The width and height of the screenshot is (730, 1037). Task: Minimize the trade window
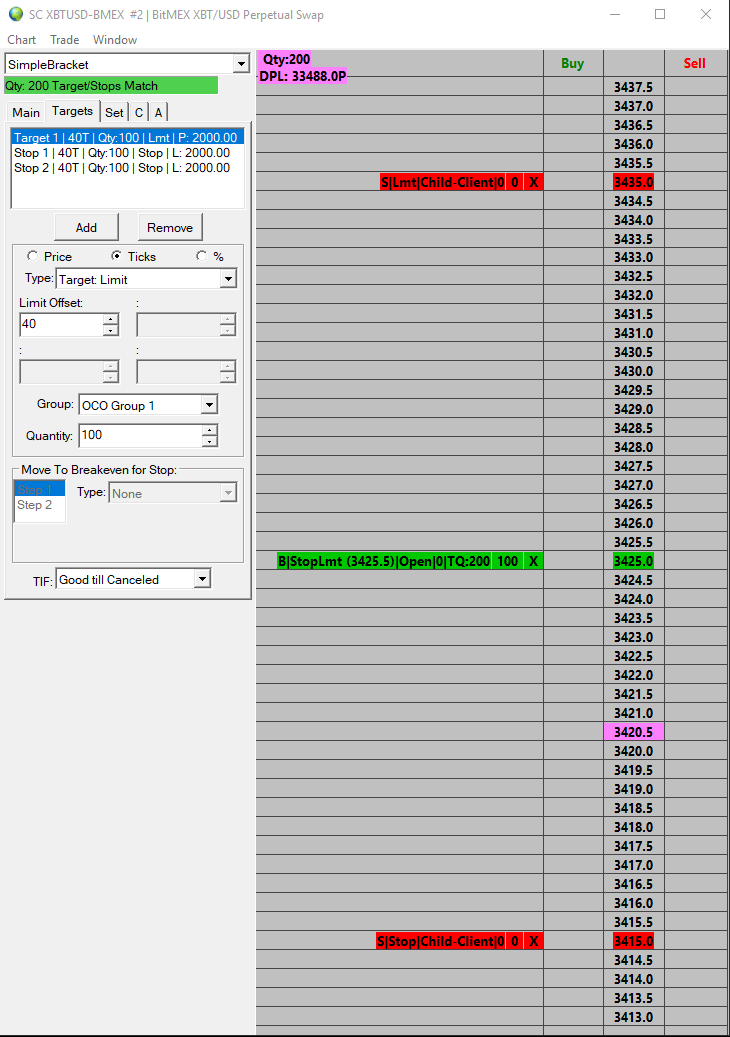(615, 14)
